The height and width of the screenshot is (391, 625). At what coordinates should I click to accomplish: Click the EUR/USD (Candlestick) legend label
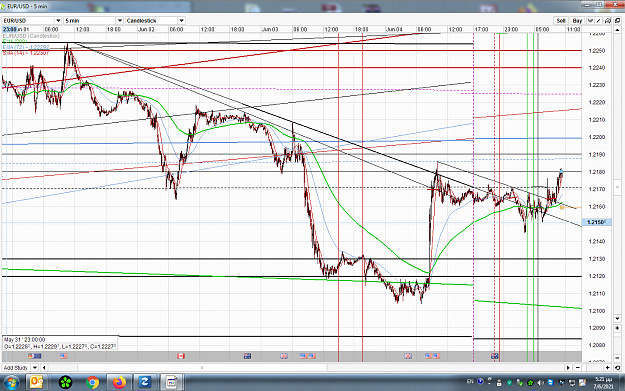[x=31, y=36]
